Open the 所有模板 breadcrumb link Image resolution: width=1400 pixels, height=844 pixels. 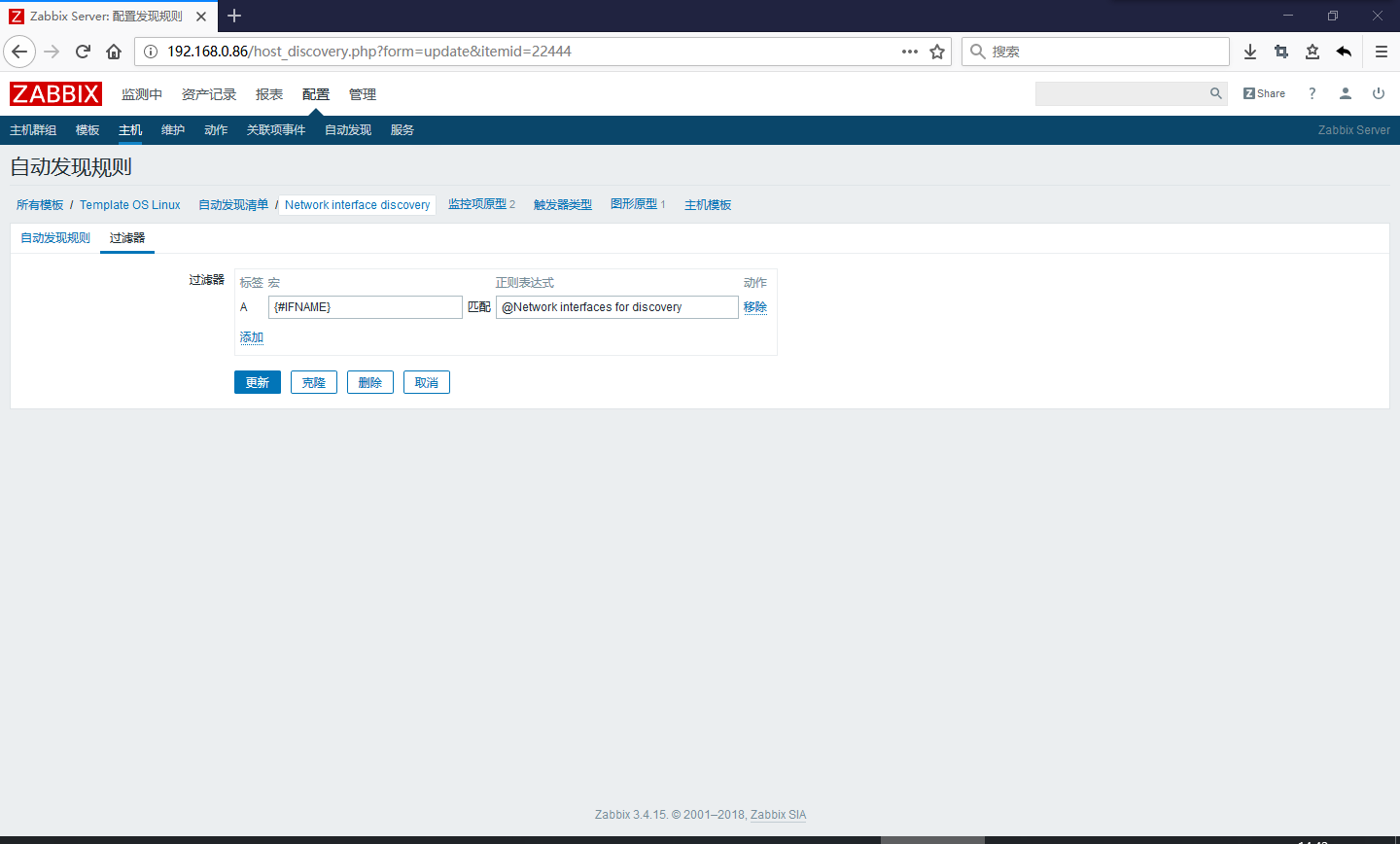(40, 205)
